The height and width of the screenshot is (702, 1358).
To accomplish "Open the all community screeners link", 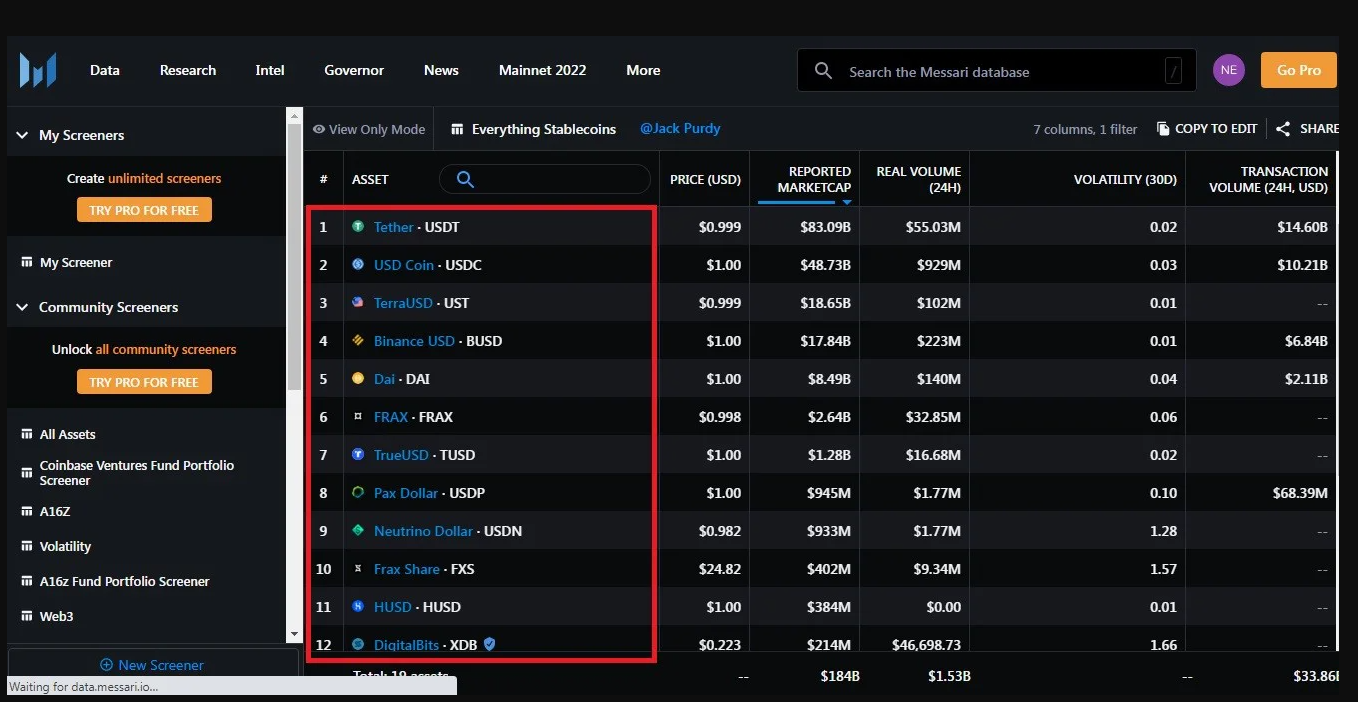I will [x=166, y=350].
